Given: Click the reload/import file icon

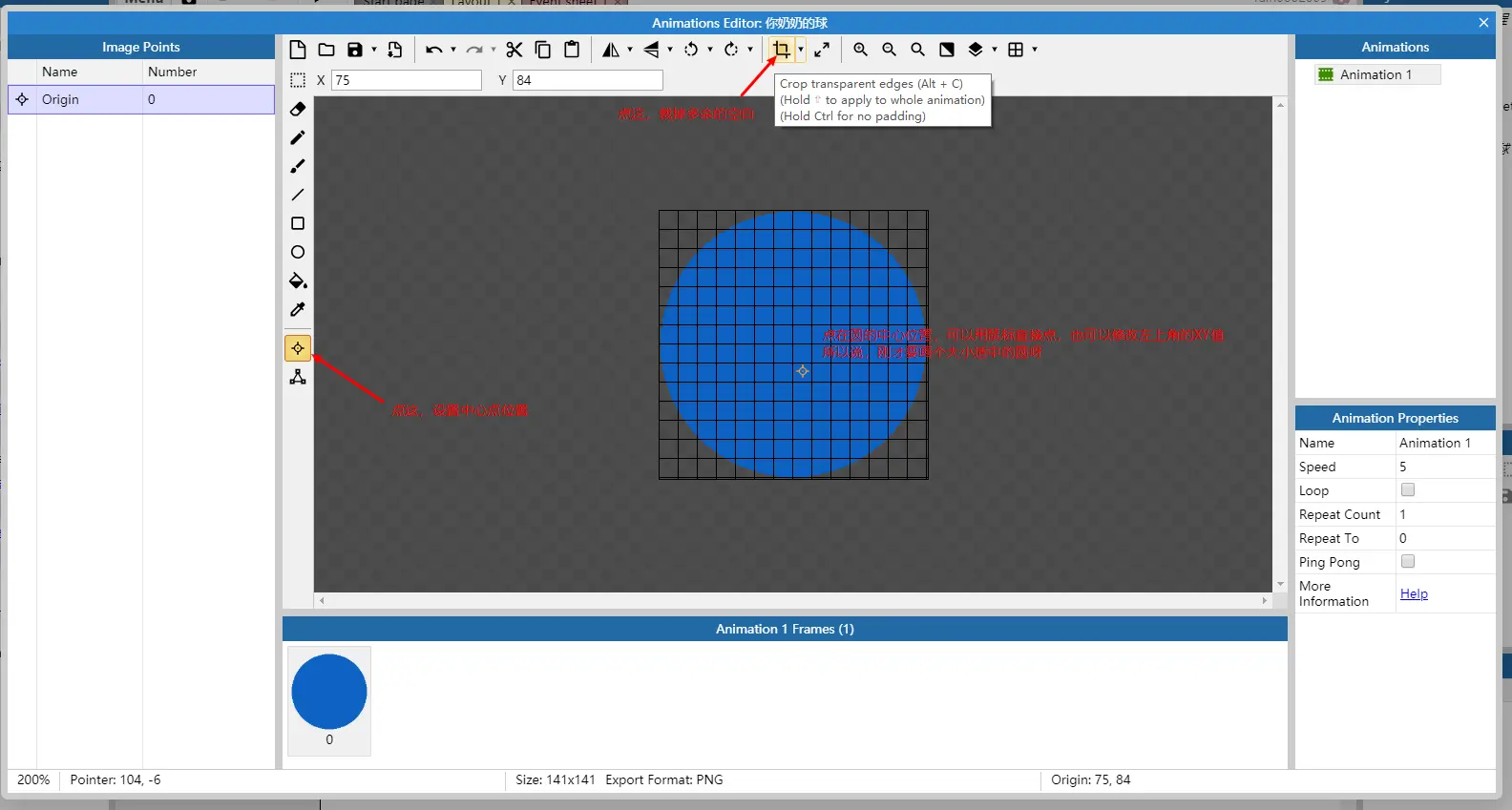Looking at the screenshot, I should coord(395,50).
